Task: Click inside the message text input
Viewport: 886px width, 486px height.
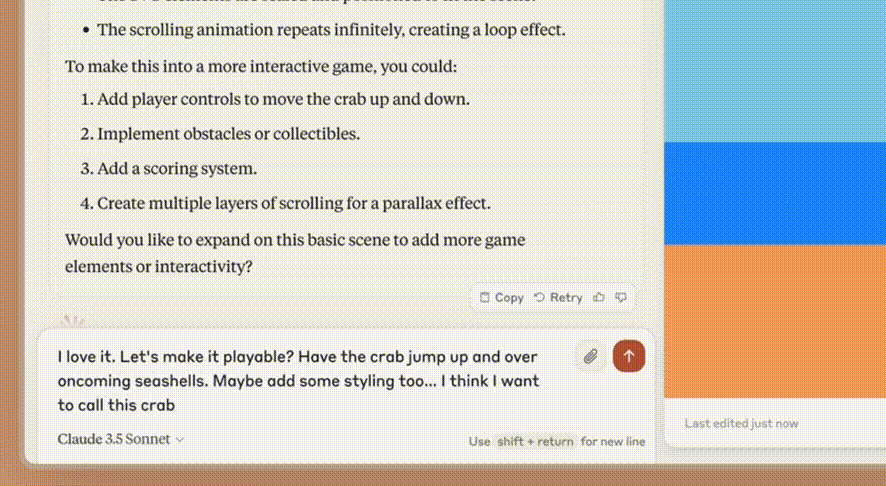Action: pyautogui.click(x=299, y=381)
